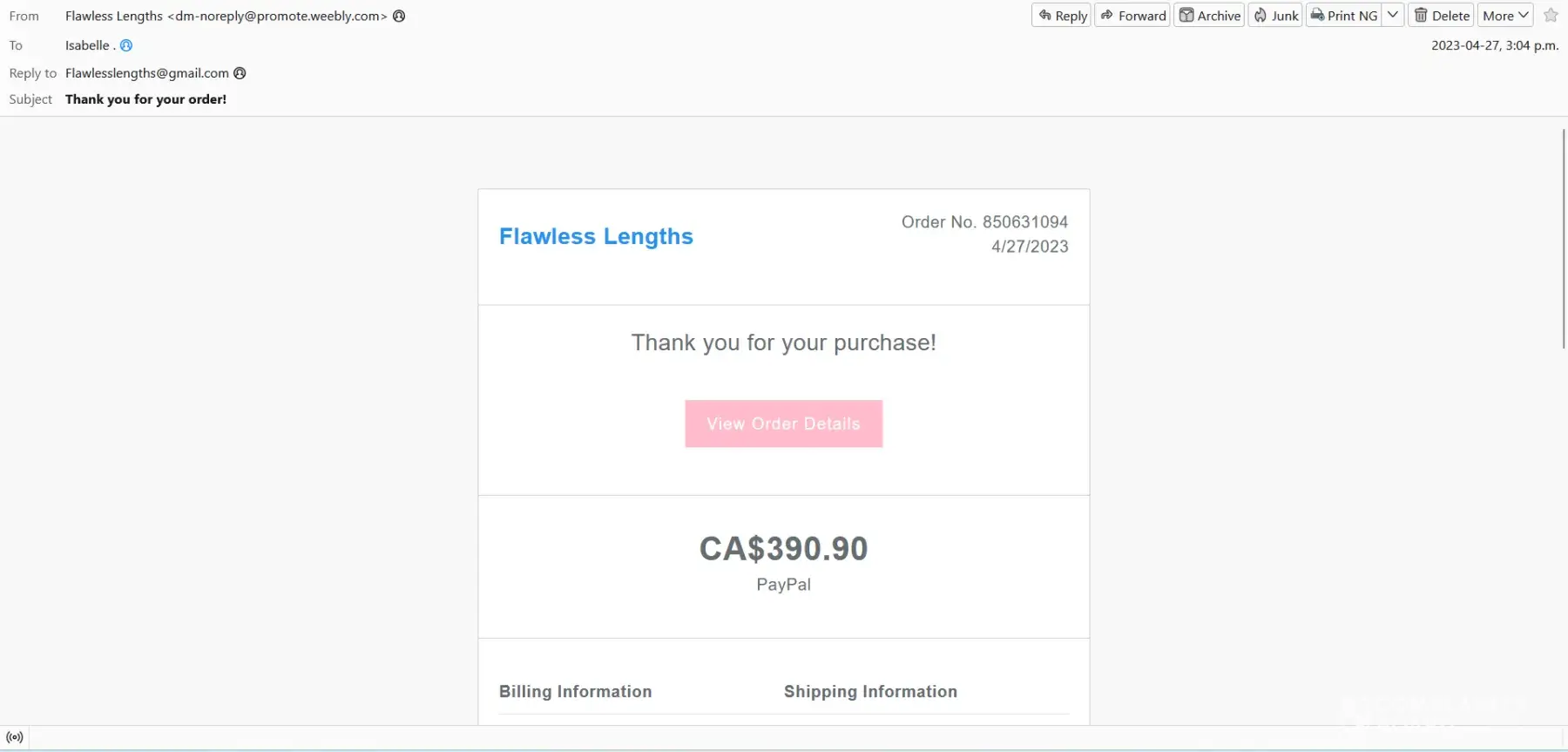The width and height of the screenshot is (1568, 752).
Task: Toggle the star on this message
Action: point(1551,16)
